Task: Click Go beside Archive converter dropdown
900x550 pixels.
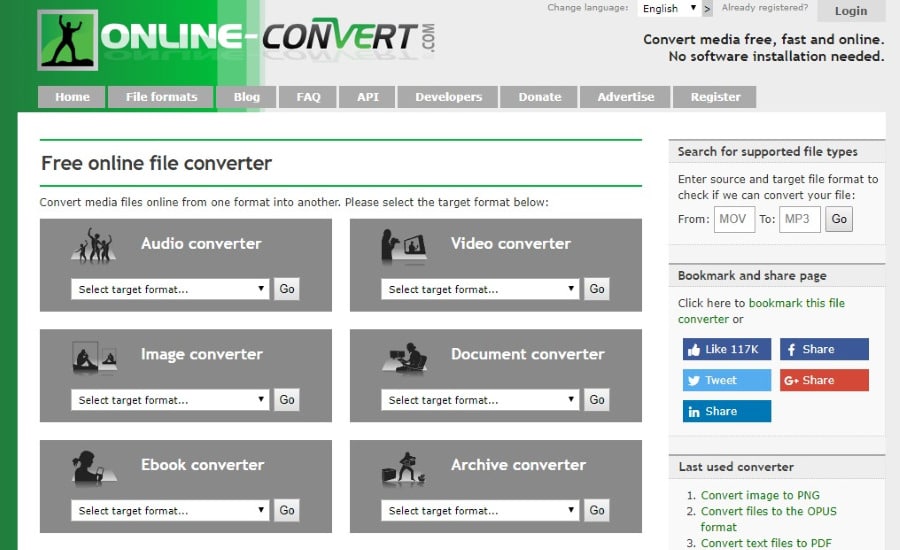Action: point(596,510)
